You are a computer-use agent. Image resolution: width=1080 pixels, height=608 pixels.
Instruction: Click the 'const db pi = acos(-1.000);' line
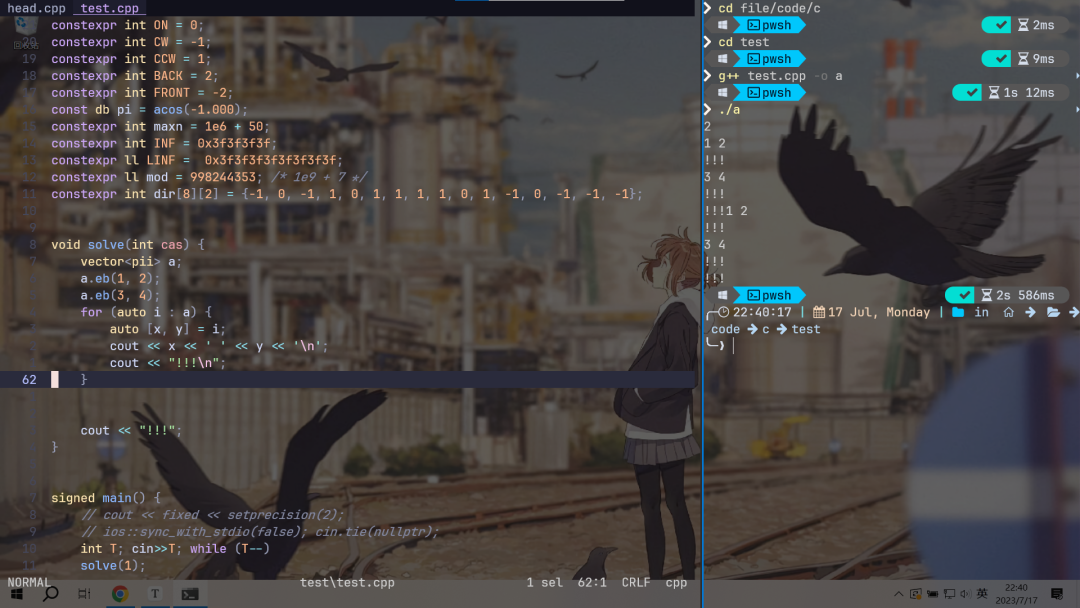pyautogui.click(x=149, y=109)
